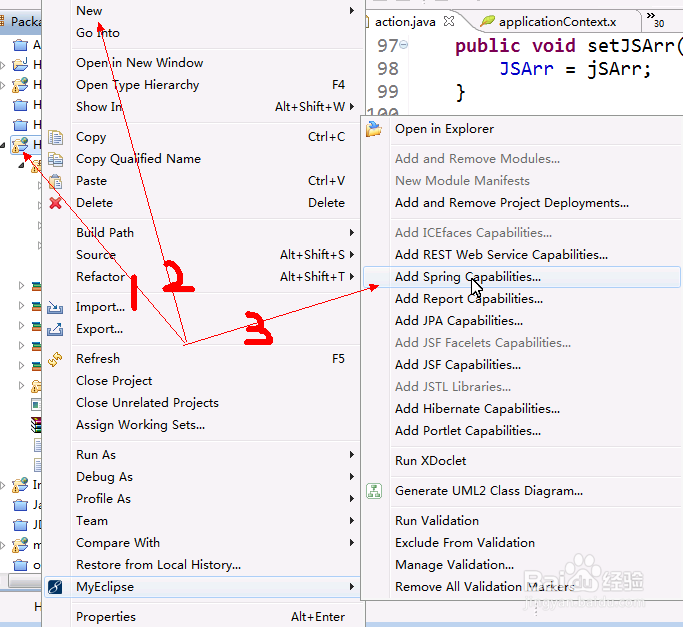Choose Run XDoclet
683x627 pixels.
click(x=522, y=461)
